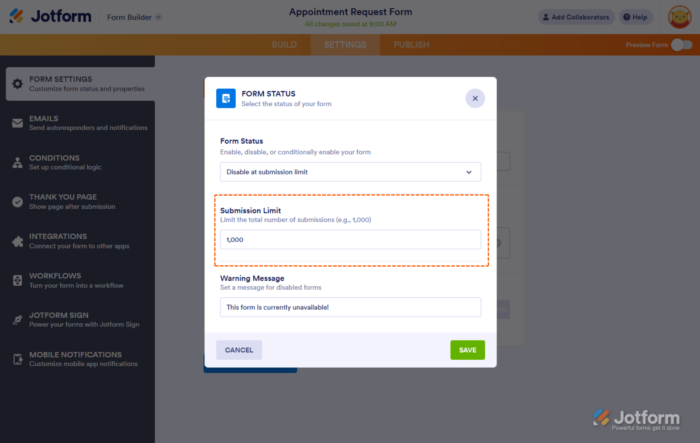Click Mobile Notifications icon in sidebar
Image resolution: width=700 pixels, height=443 pixels.
point(17,358)
